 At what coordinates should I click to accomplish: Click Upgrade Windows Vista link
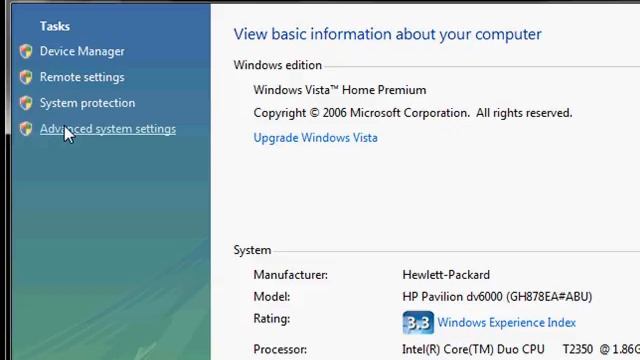[316, 138]
